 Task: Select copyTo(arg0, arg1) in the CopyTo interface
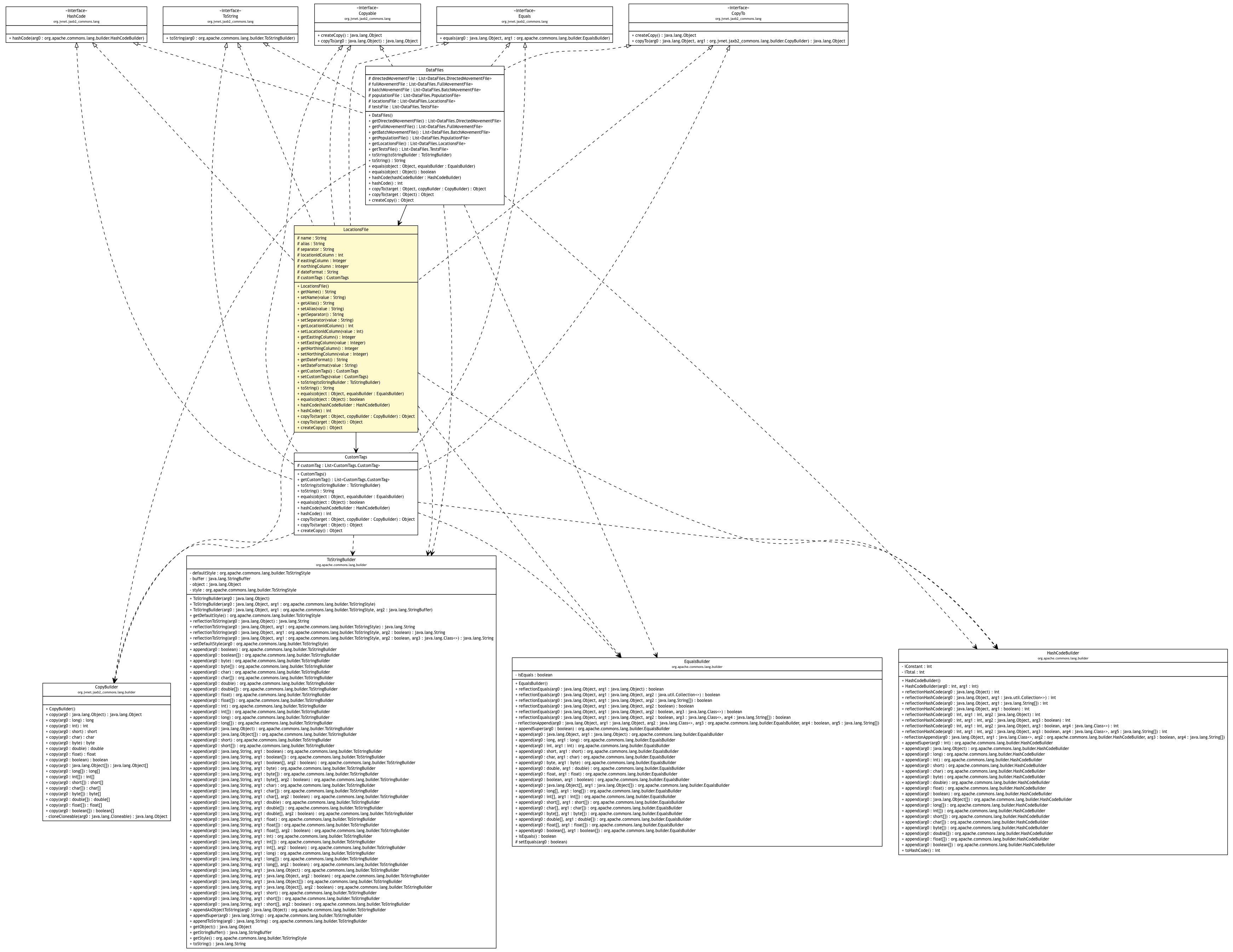(x=739, y=41)
